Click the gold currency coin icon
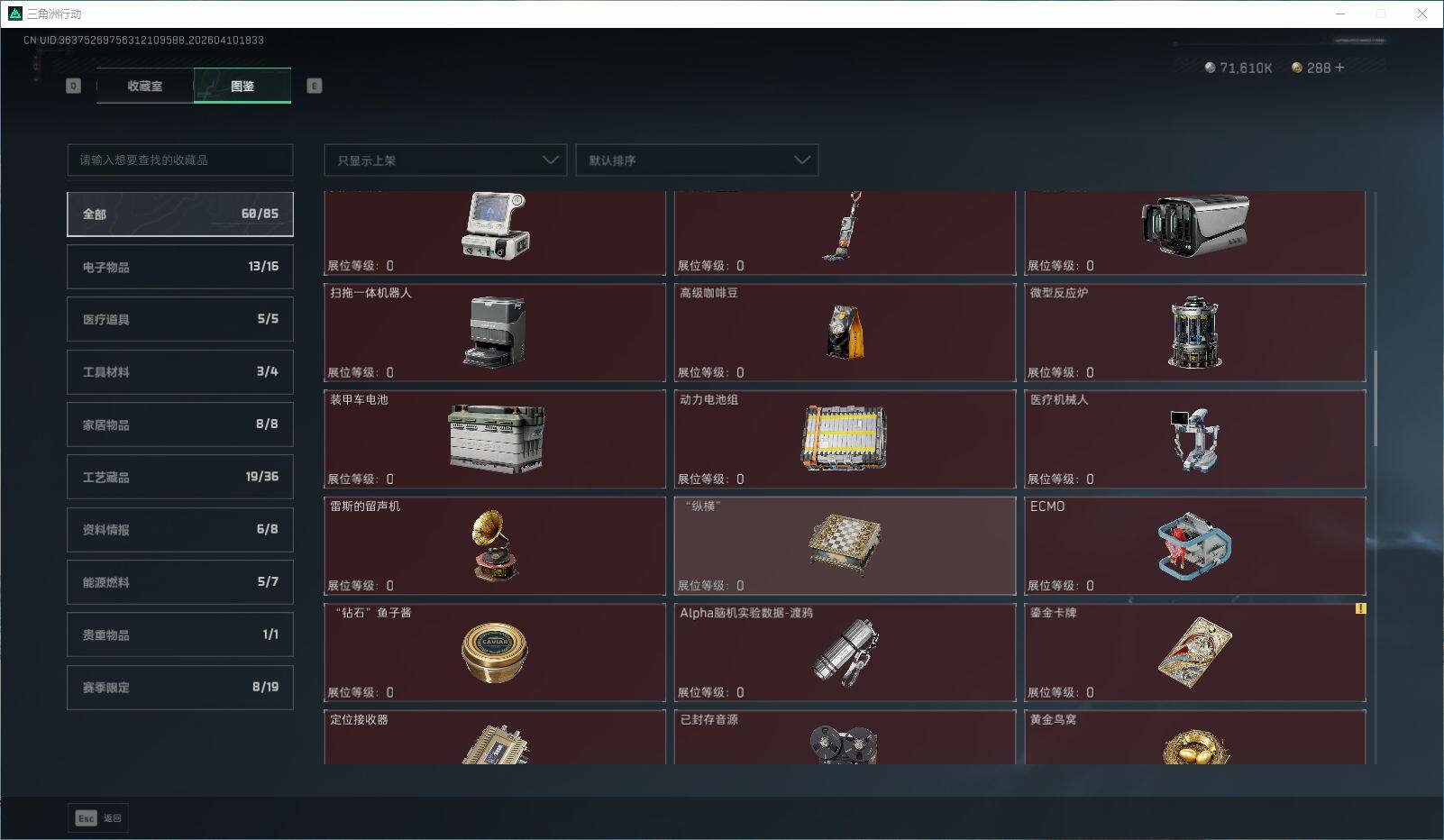1444x840 pixels. coord(1297,68)
